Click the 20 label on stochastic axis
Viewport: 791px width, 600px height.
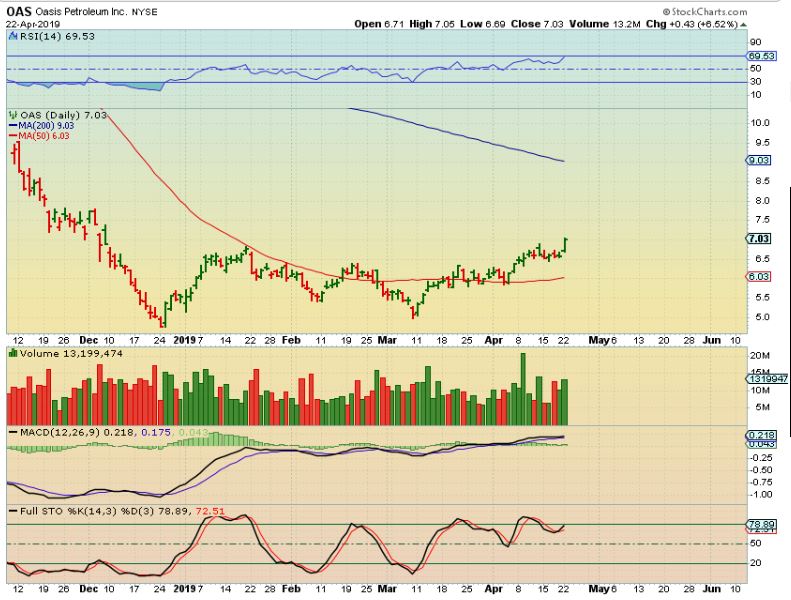755,563
